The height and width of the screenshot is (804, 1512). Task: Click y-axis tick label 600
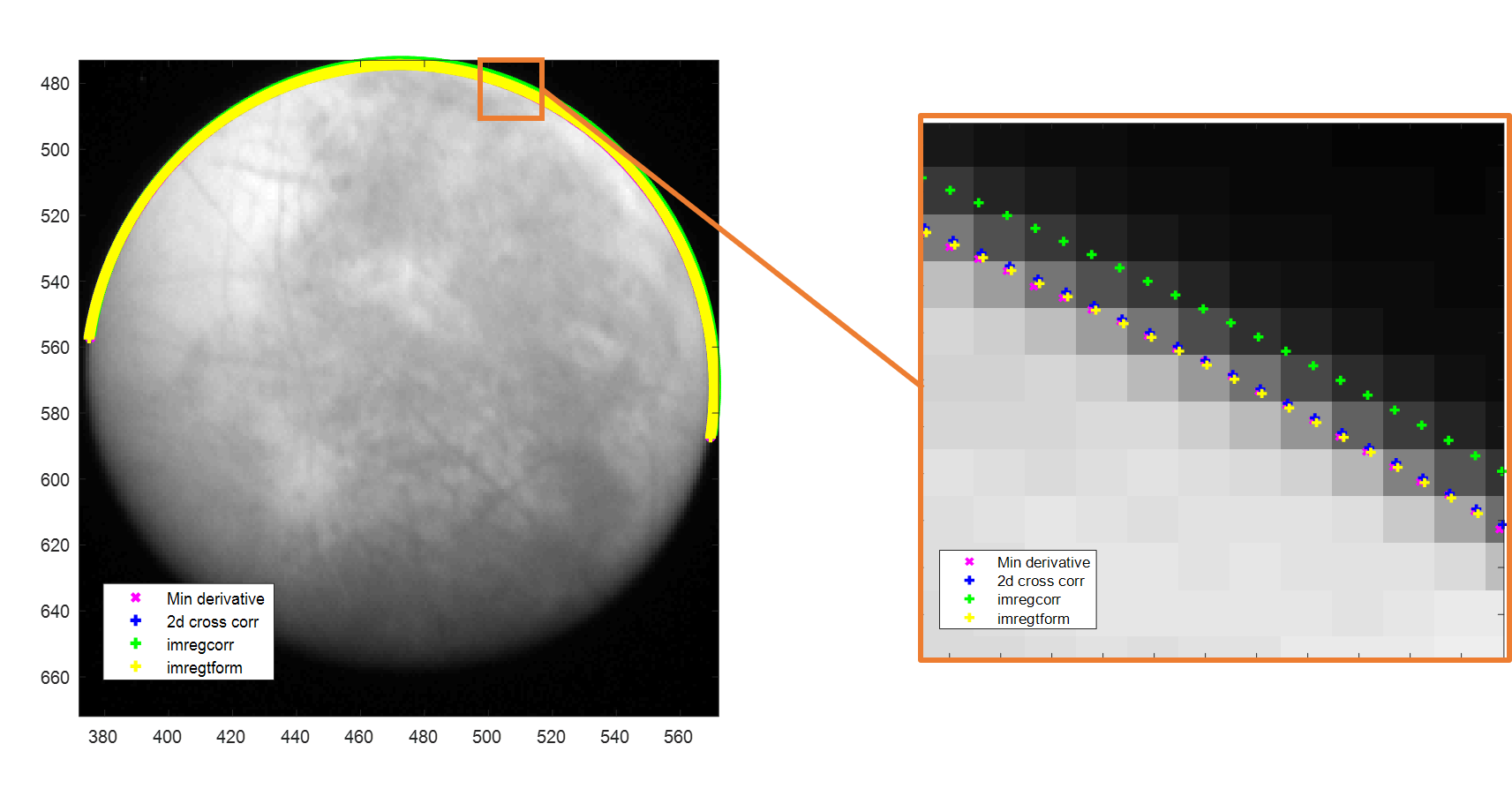[x=55, y=480]
